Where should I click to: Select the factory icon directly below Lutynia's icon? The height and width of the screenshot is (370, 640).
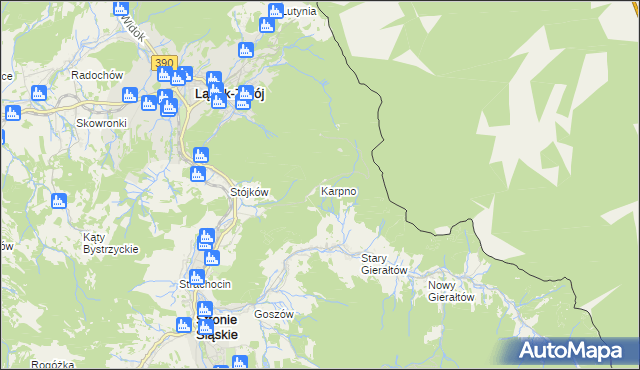(x=267, y=25)
